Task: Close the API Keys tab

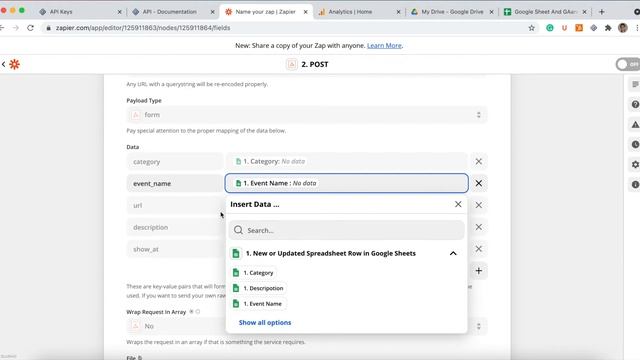Action: [x=119, y=12]
